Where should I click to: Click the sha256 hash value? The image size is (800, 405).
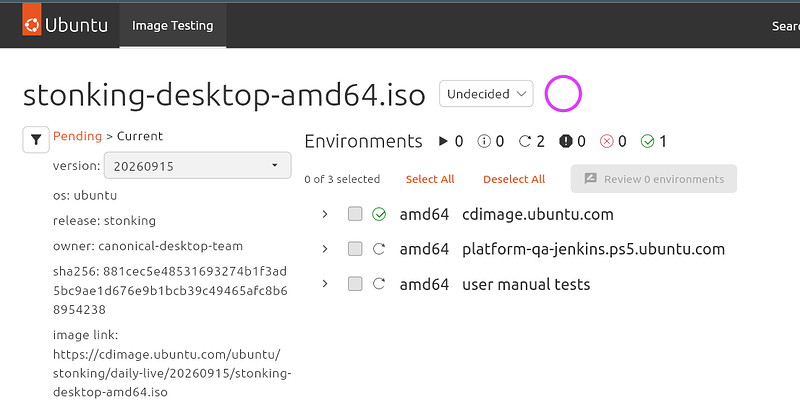click(x=170, y=290)
